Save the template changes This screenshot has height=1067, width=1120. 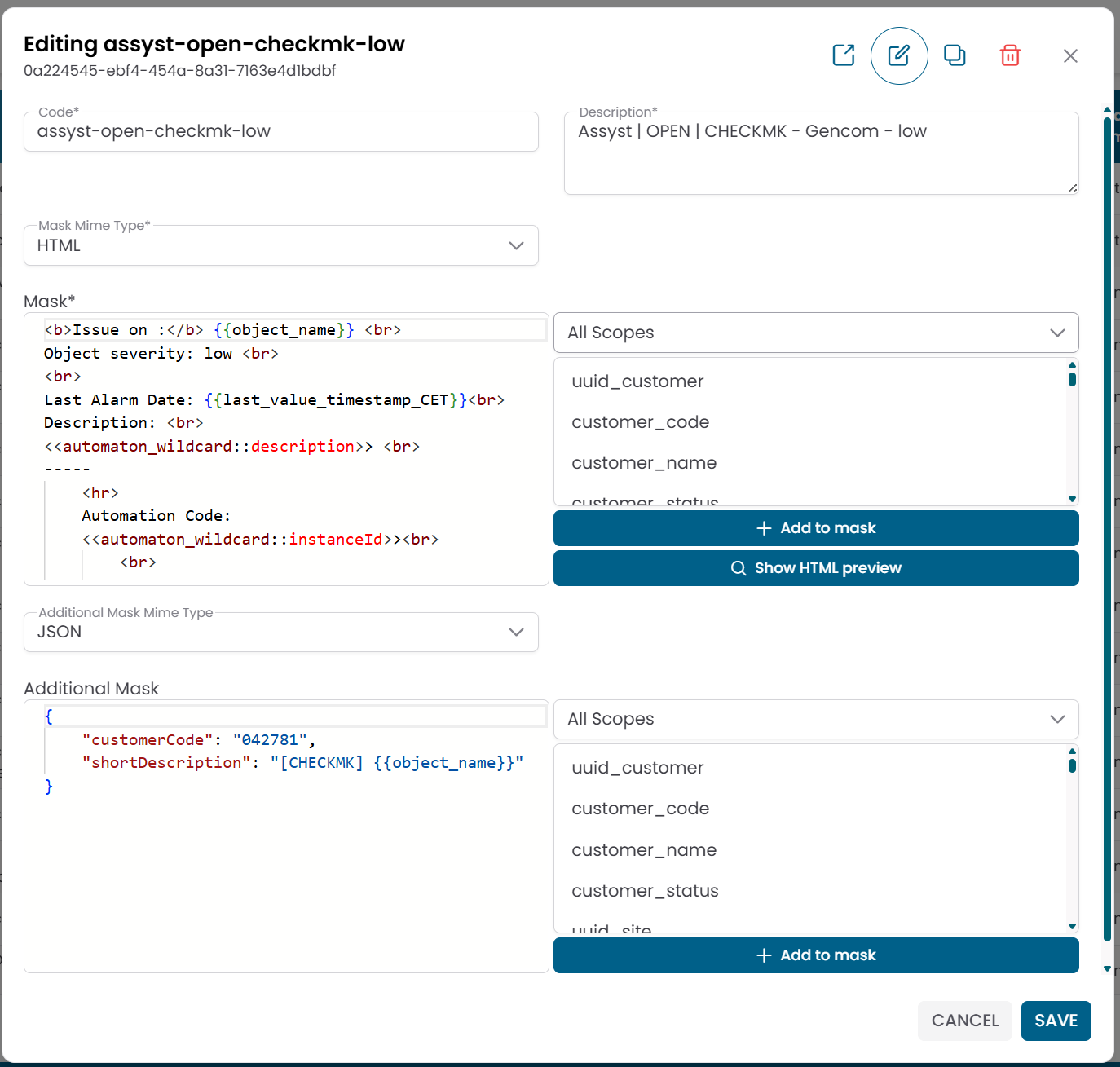(1055, 1021)
